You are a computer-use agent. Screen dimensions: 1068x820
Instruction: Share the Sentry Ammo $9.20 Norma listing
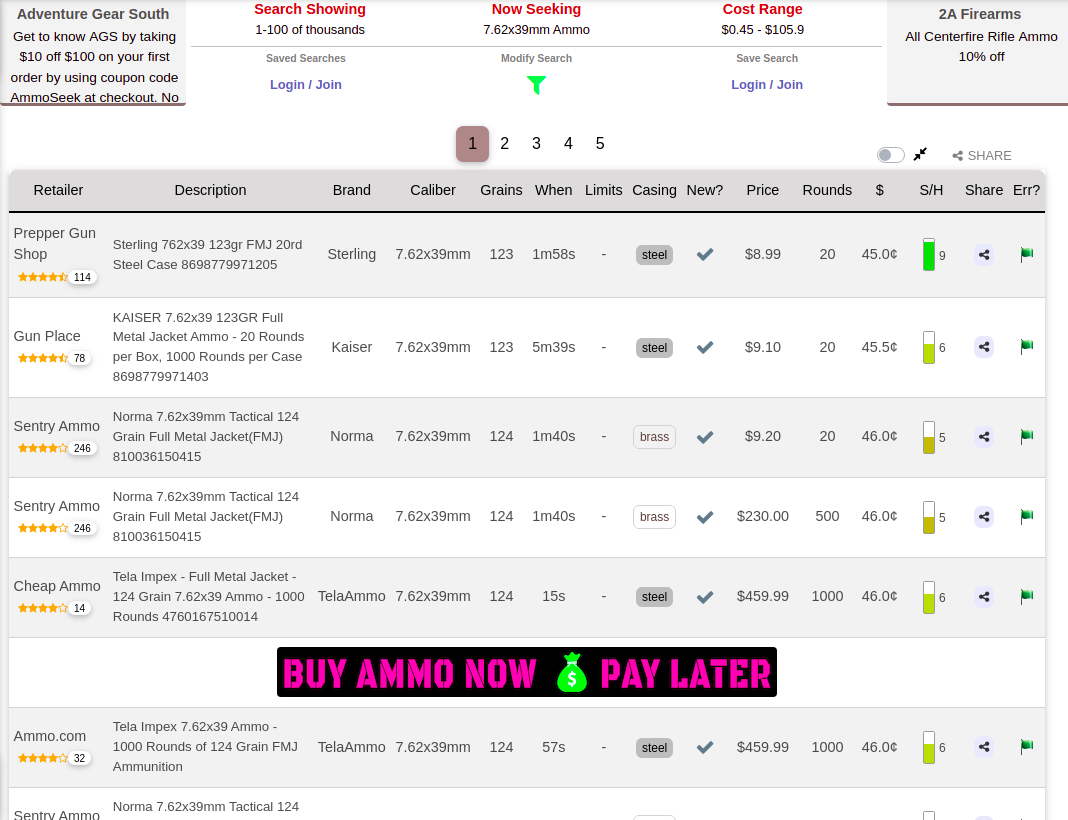[984, 437]
